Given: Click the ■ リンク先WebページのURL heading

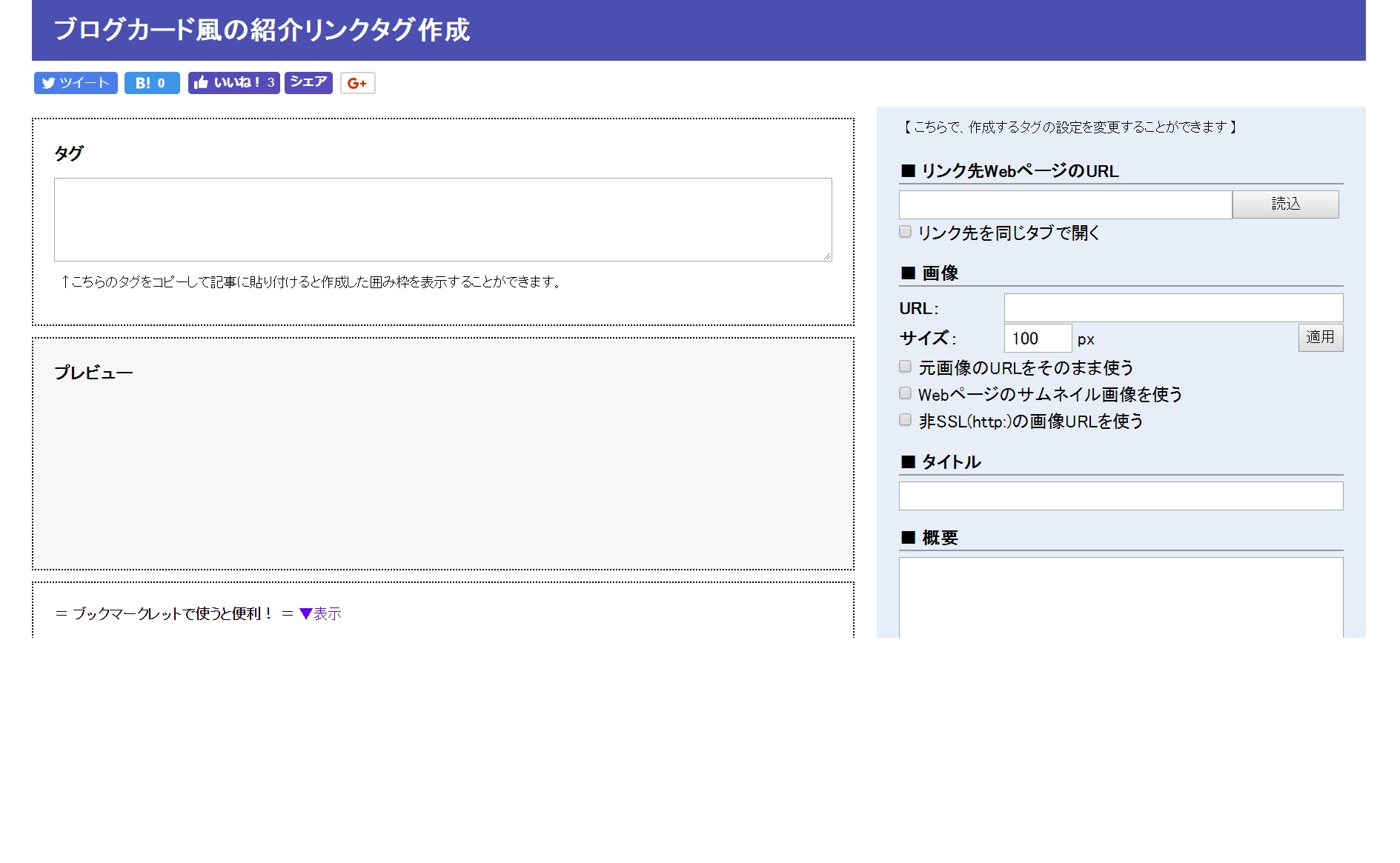Looking at the screenshot, I should point(1009,171).
